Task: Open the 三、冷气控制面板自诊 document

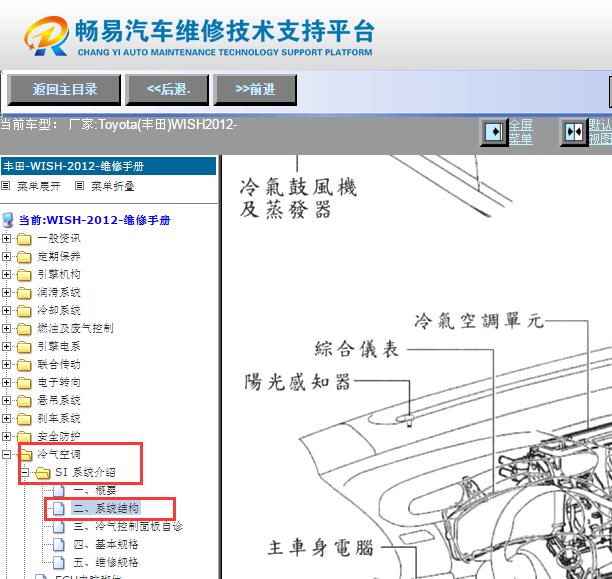Action: [x=128, y=526]
